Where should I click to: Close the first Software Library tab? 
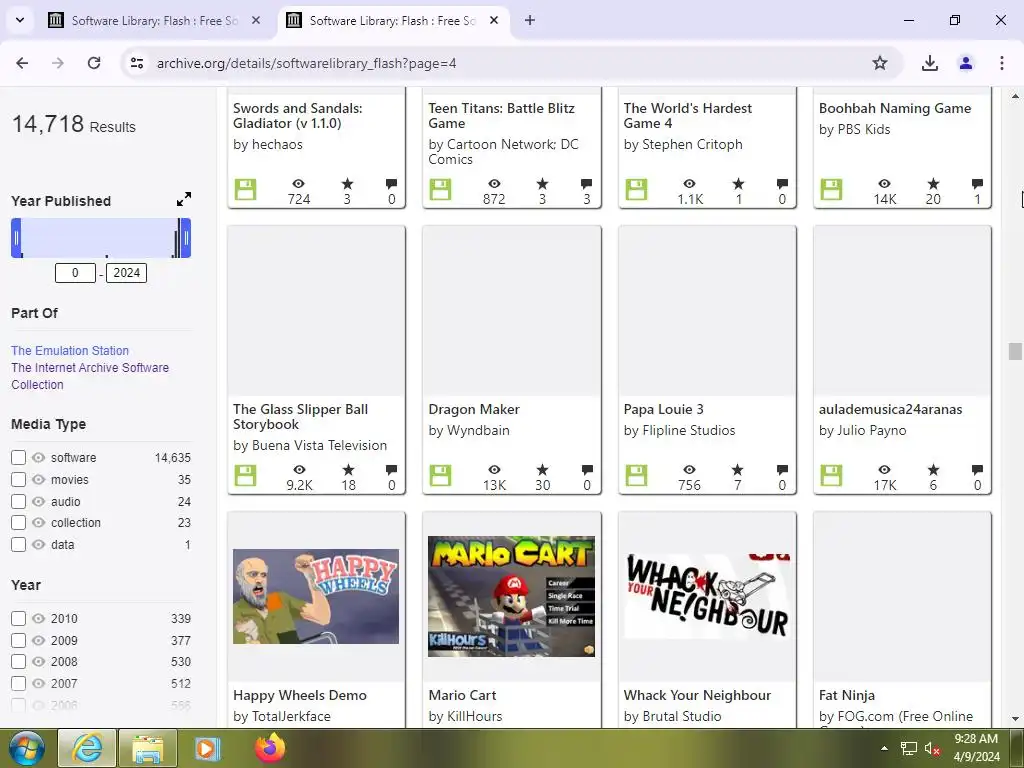[256, 20]
